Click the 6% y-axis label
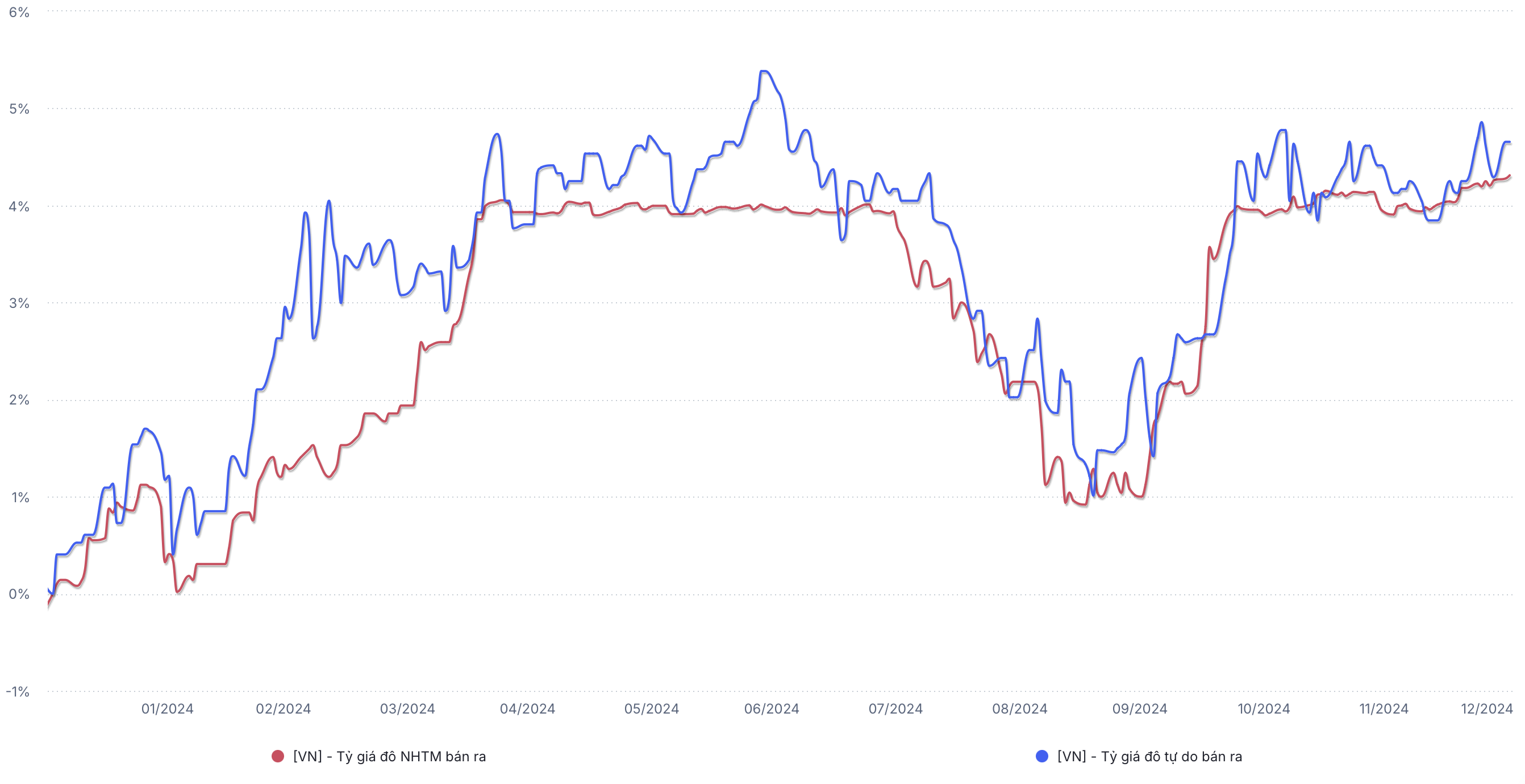 pos(19,12)
